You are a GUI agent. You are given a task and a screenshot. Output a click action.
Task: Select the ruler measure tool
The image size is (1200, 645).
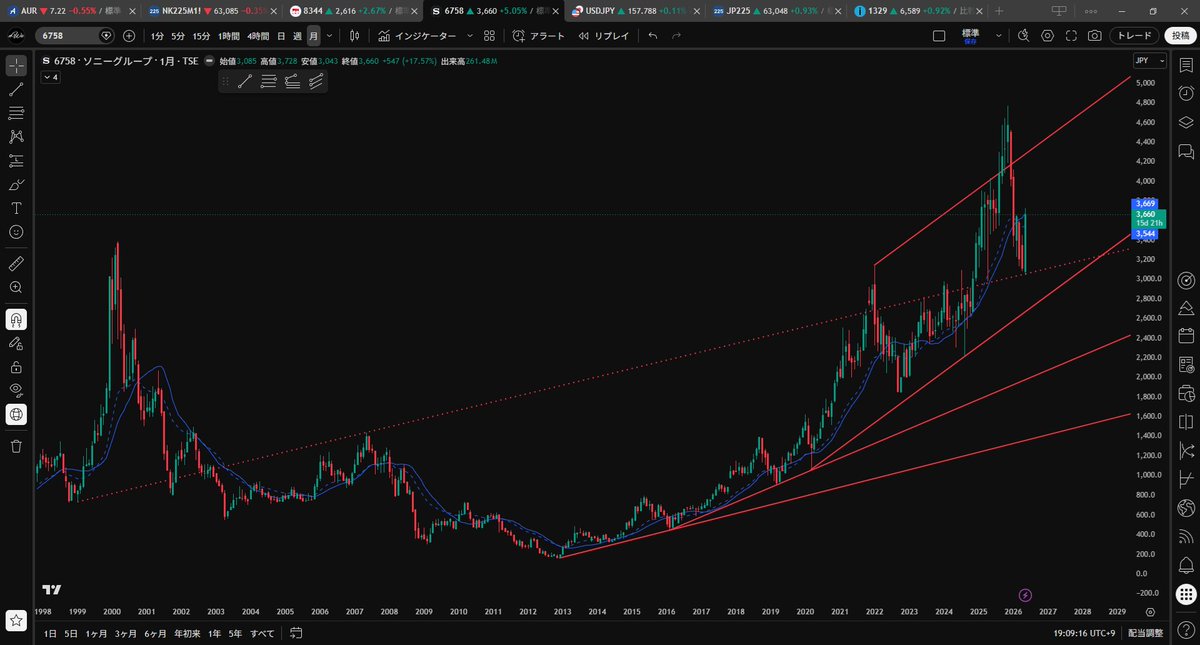pyautogui.click(x=16, y=263)
